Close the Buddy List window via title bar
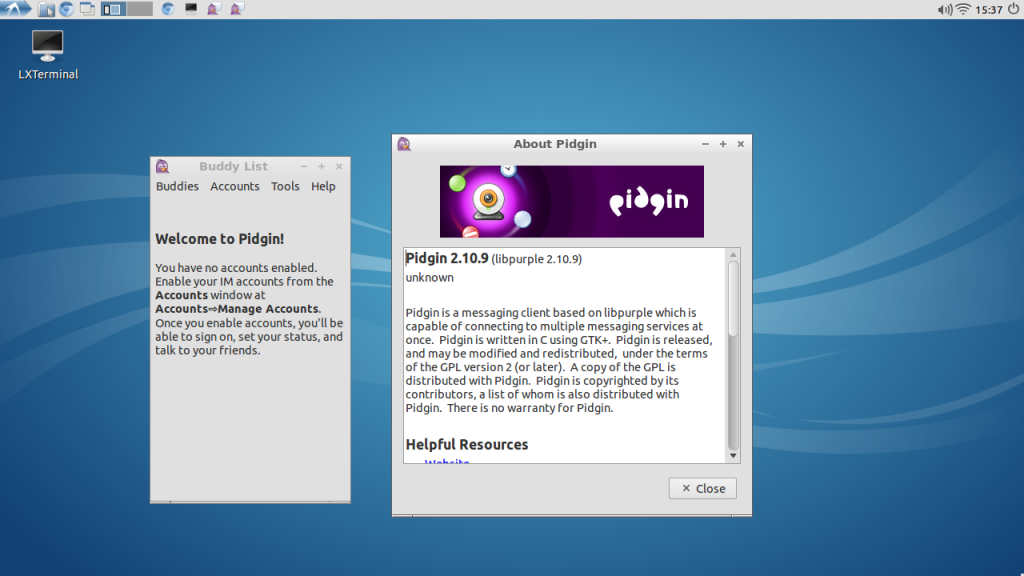Image resolution: width=1024 pixels, height=576 pixels. [x=339, y=167]
